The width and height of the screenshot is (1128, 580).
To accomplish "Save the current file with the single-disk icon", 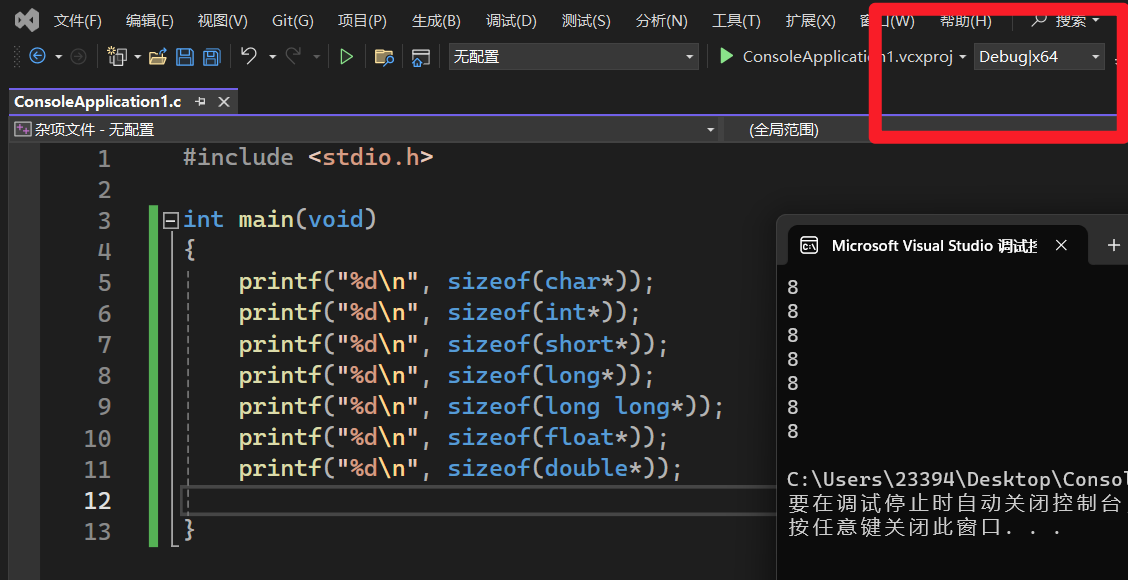I will click(x=185, y=57).
